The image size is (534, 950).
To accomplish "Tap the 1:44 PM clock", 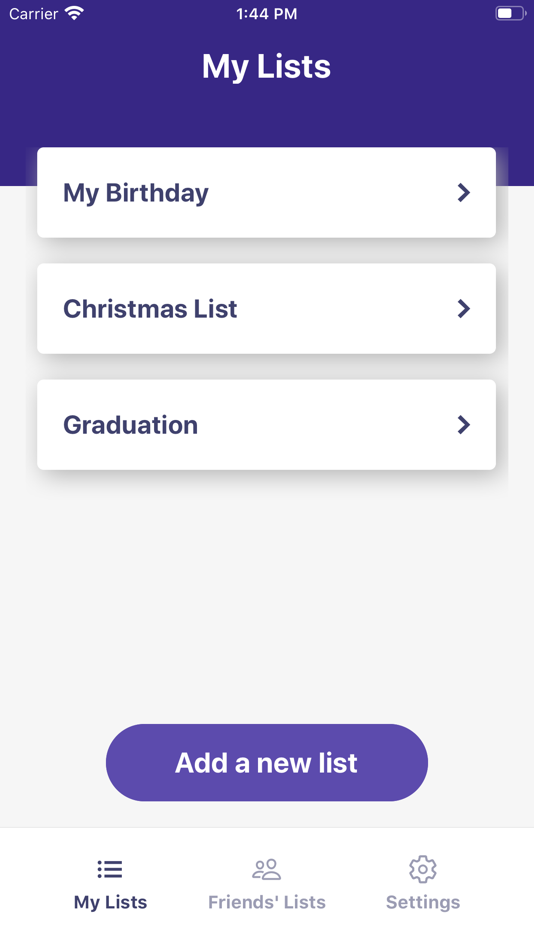I will 267,13.
